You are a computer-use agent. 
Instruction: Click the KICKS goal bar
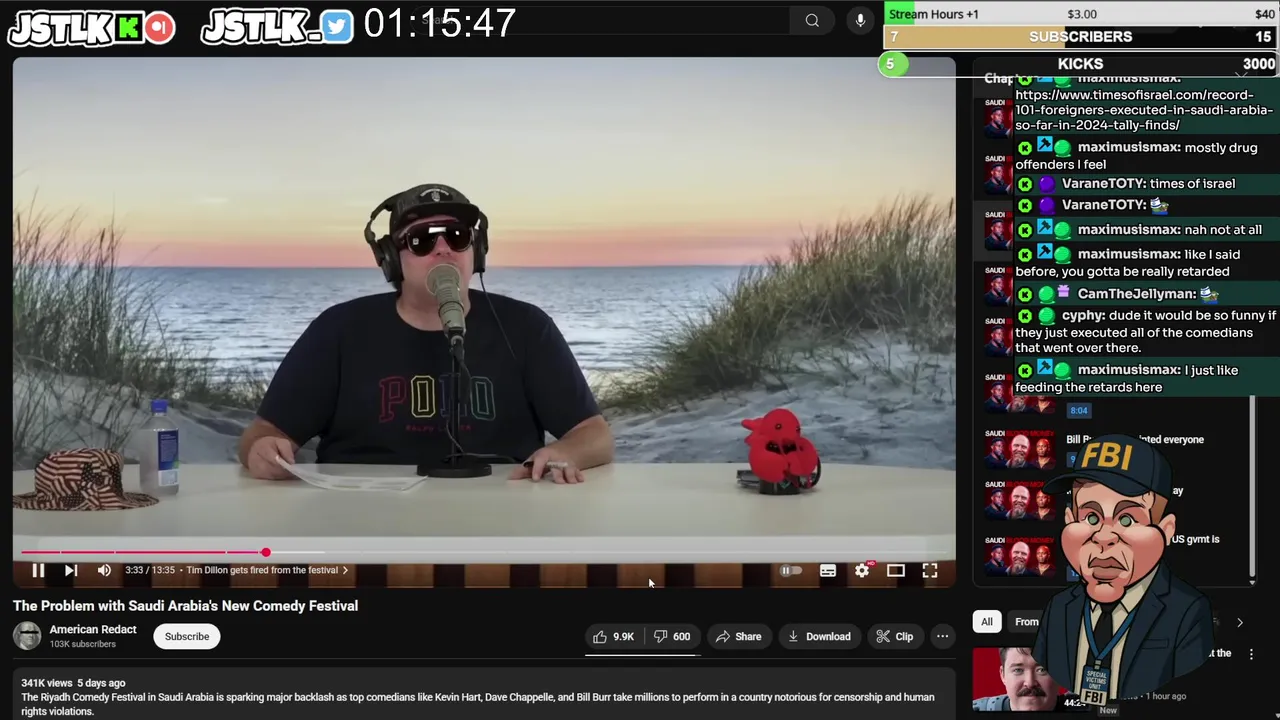1081,64
